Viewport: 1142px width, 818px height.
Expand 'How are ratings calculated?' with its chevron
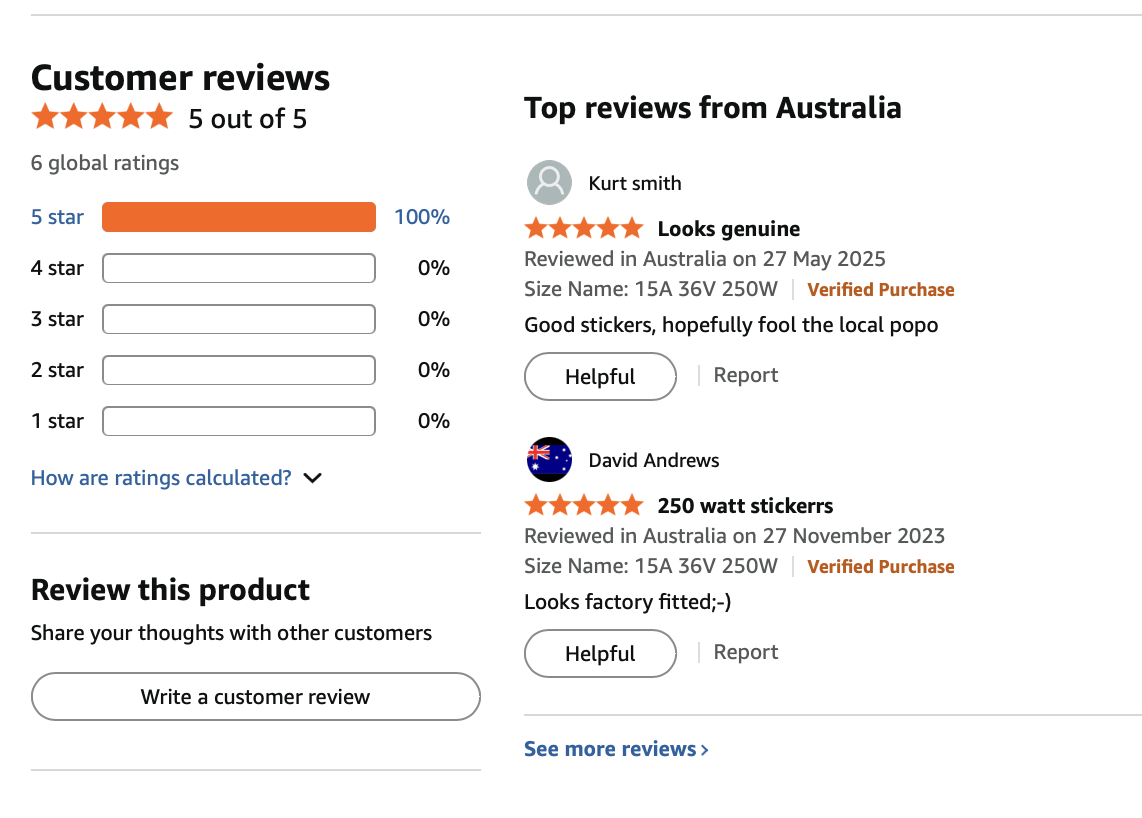point(312,478)
